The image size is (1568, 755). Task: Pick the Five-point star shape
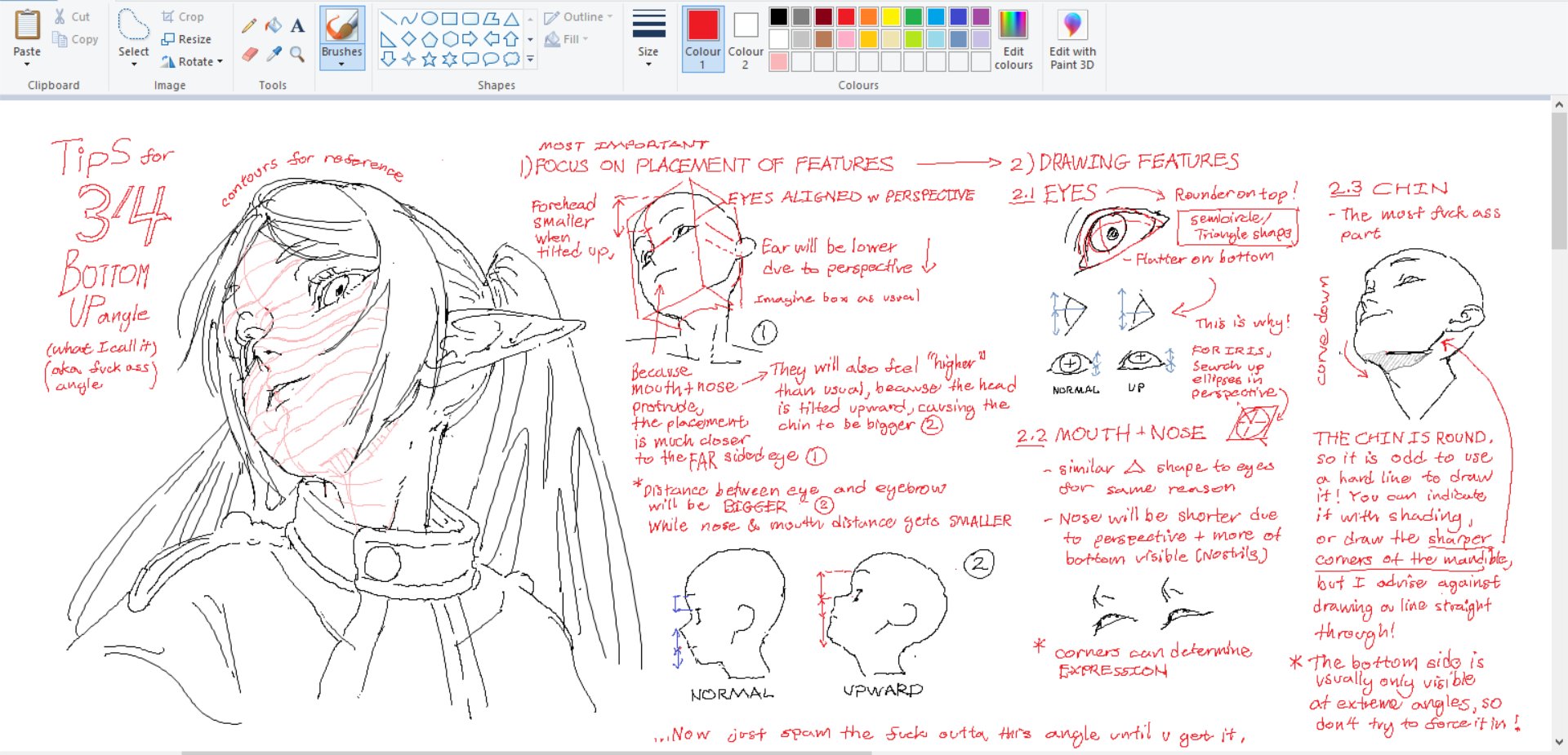430,59
